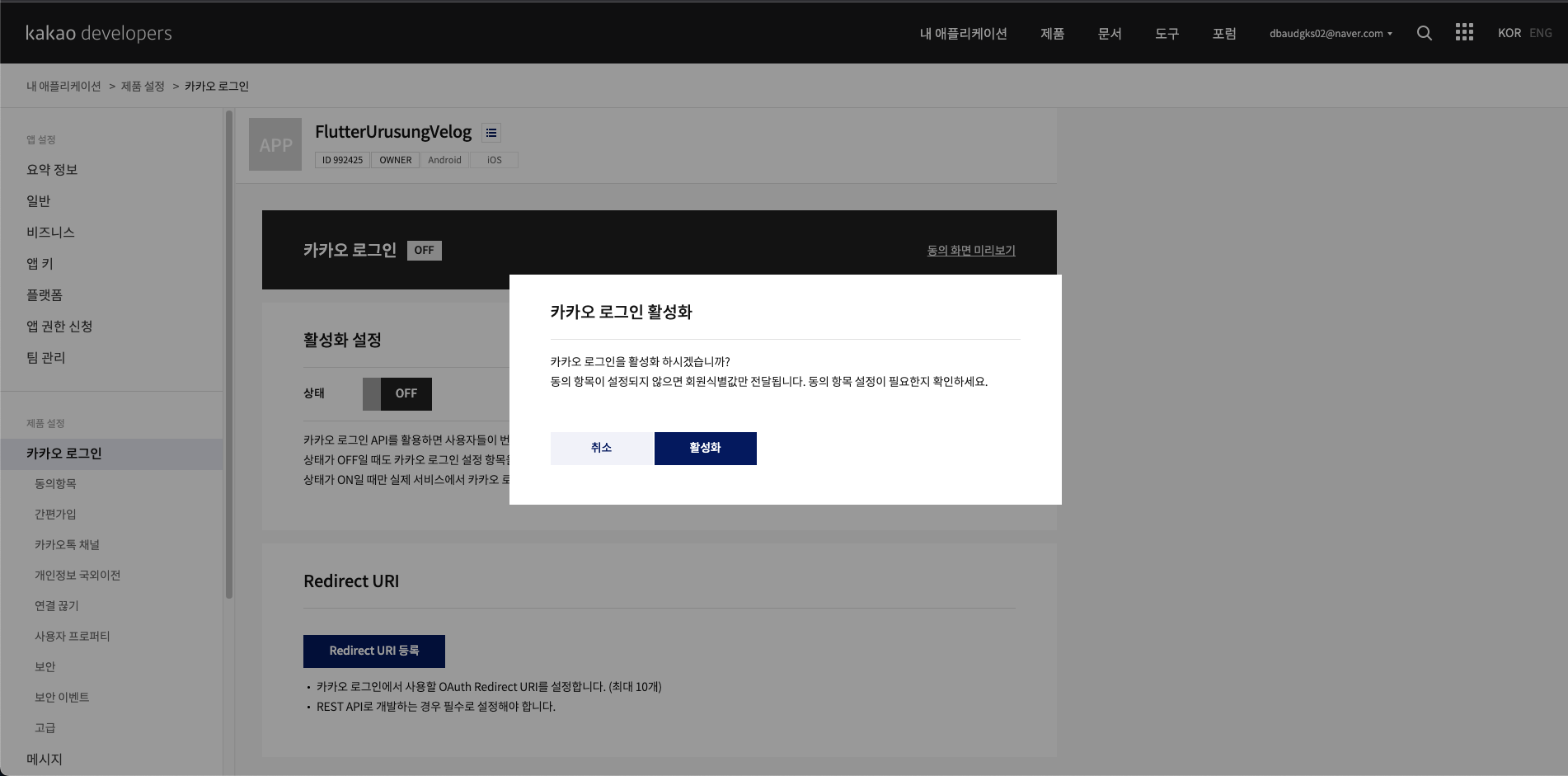Open 카카오톡 채널 submenu item

point(67,544)
